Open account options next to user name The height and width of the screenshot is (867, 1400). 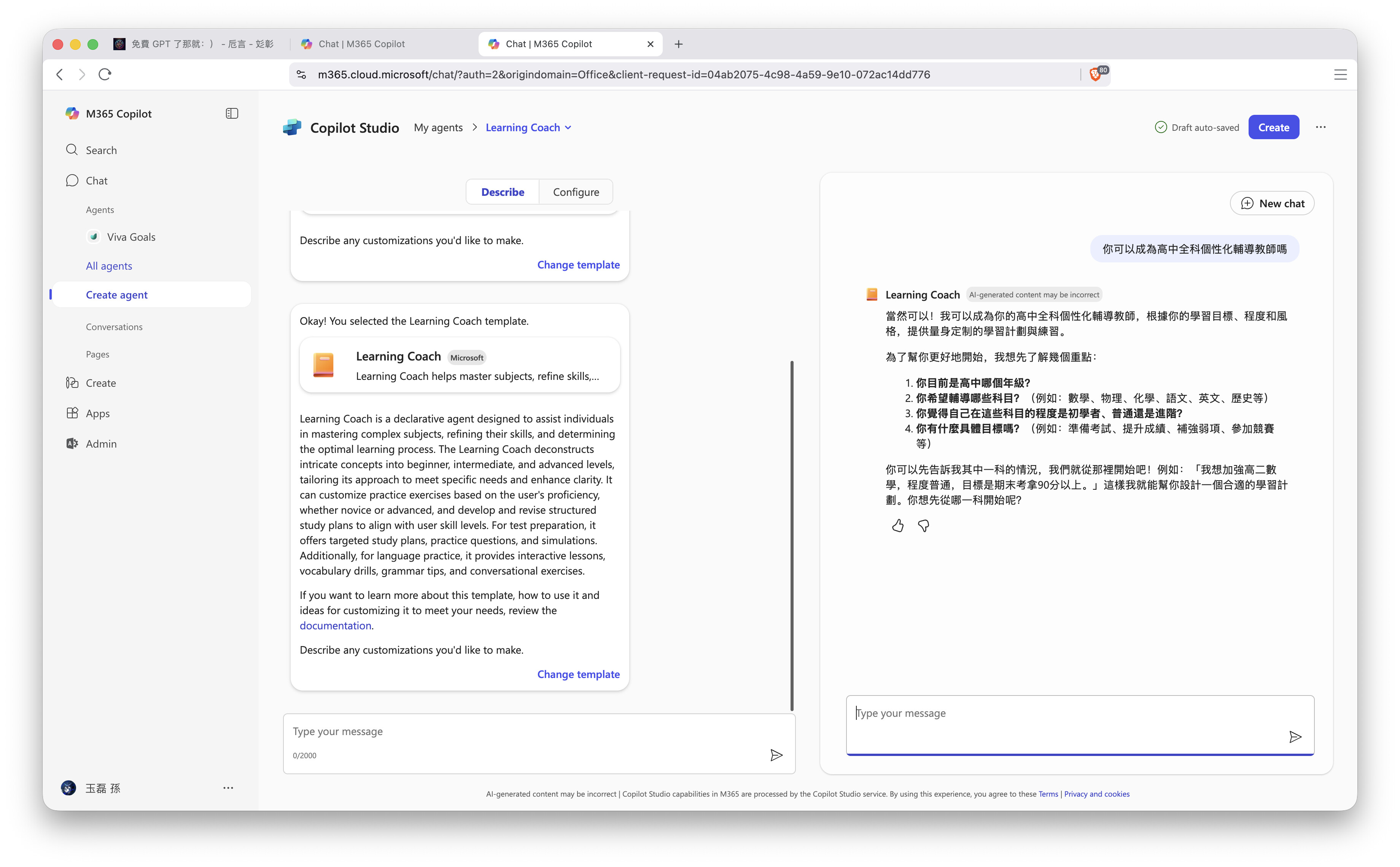[x=228, y=788]
